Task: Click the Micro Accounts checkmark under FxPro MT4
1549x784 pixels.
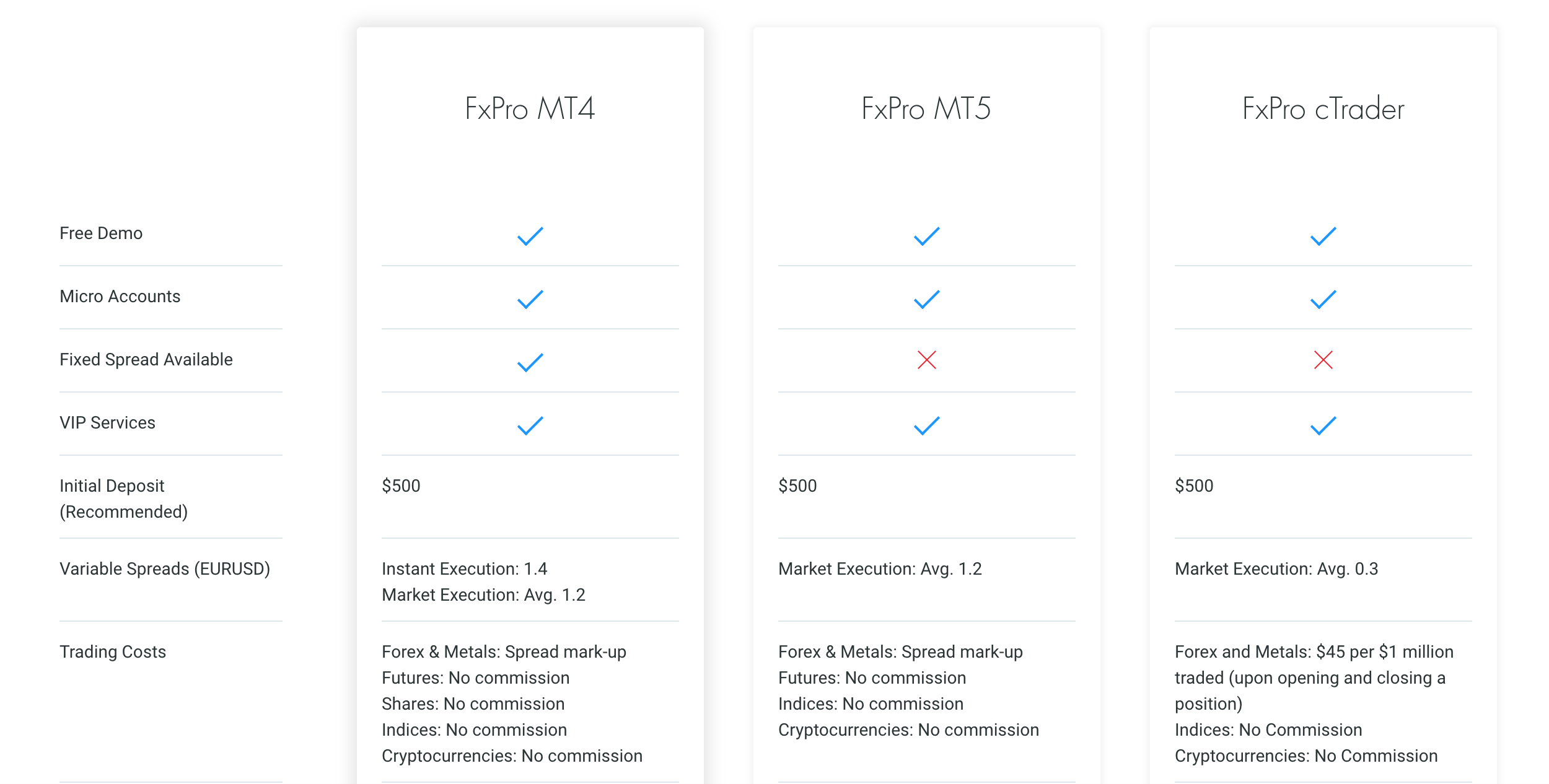Action: click(x=530, y=299)
